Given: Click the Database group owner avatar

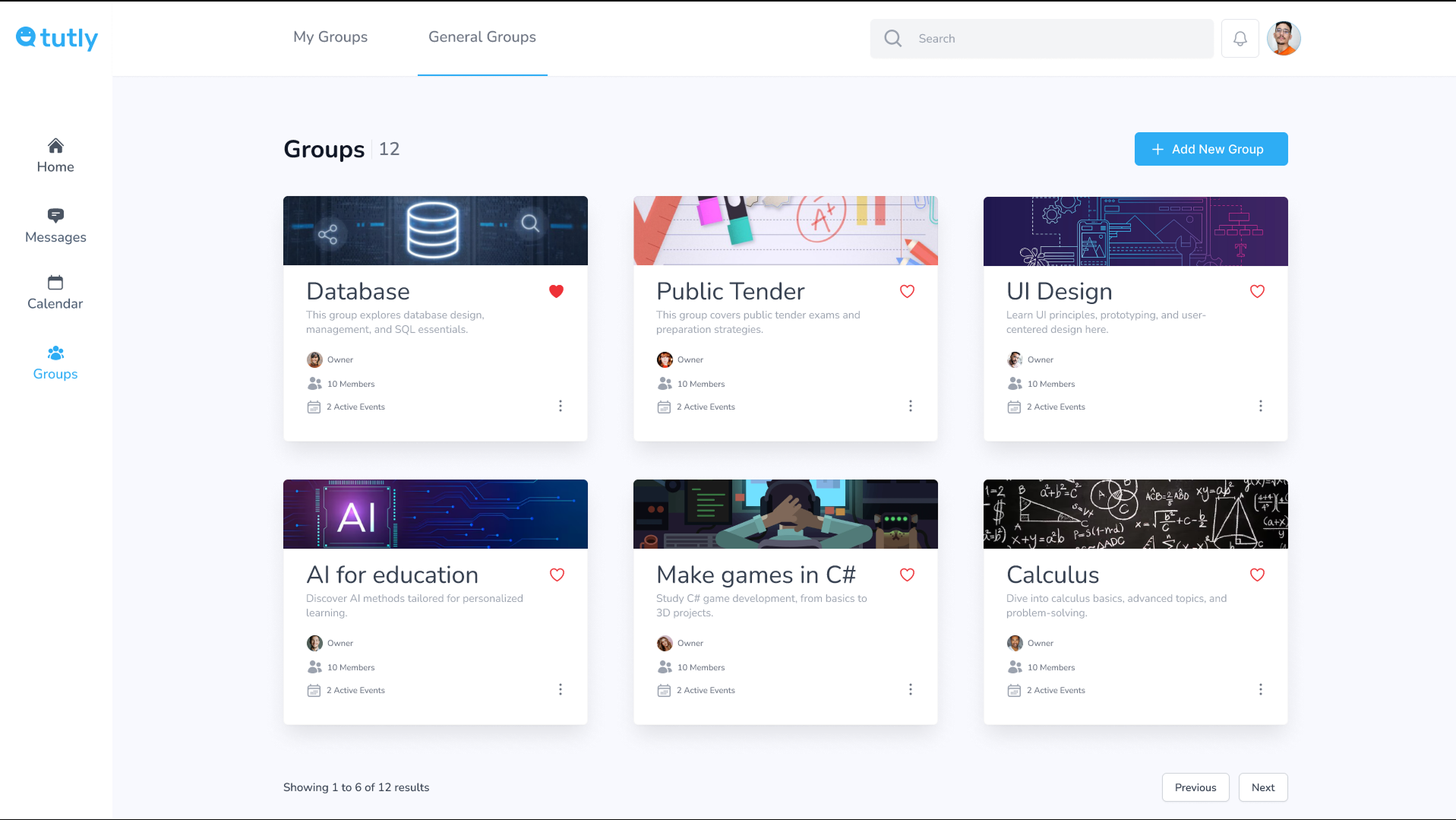Looking at the screenshot, I should pos(314,359).
